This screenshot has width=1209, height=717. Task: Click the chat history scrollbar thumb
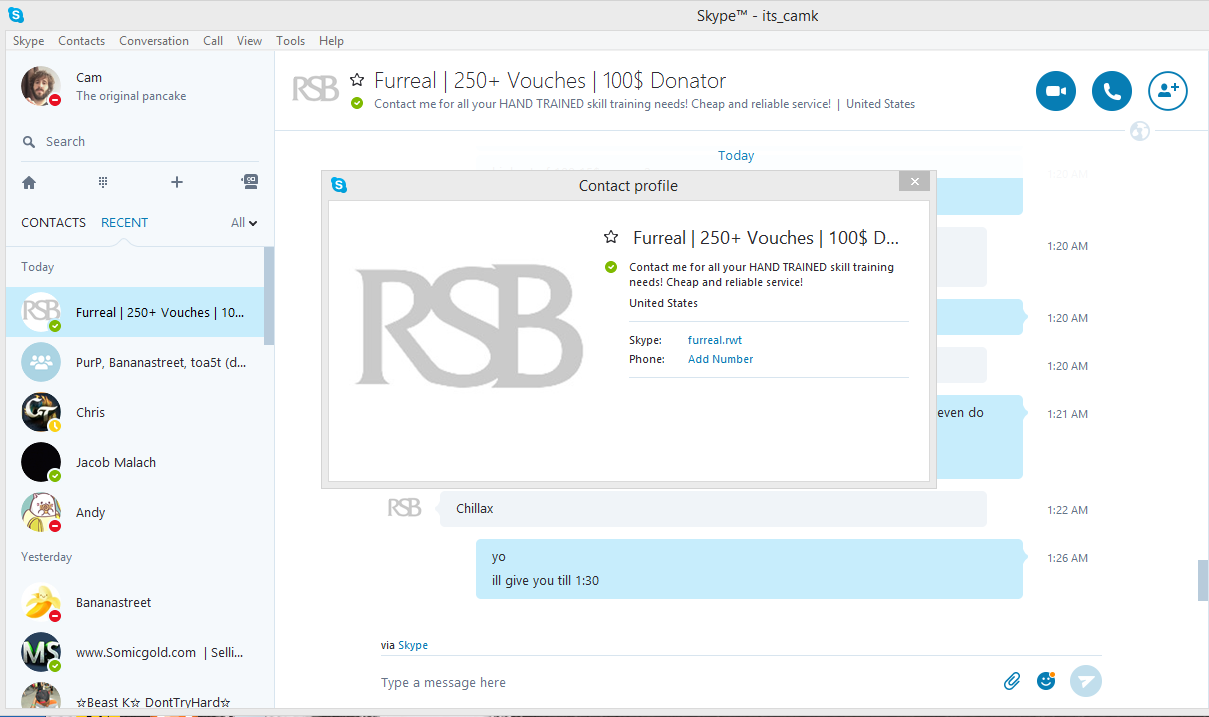(x=1203, y=580)
